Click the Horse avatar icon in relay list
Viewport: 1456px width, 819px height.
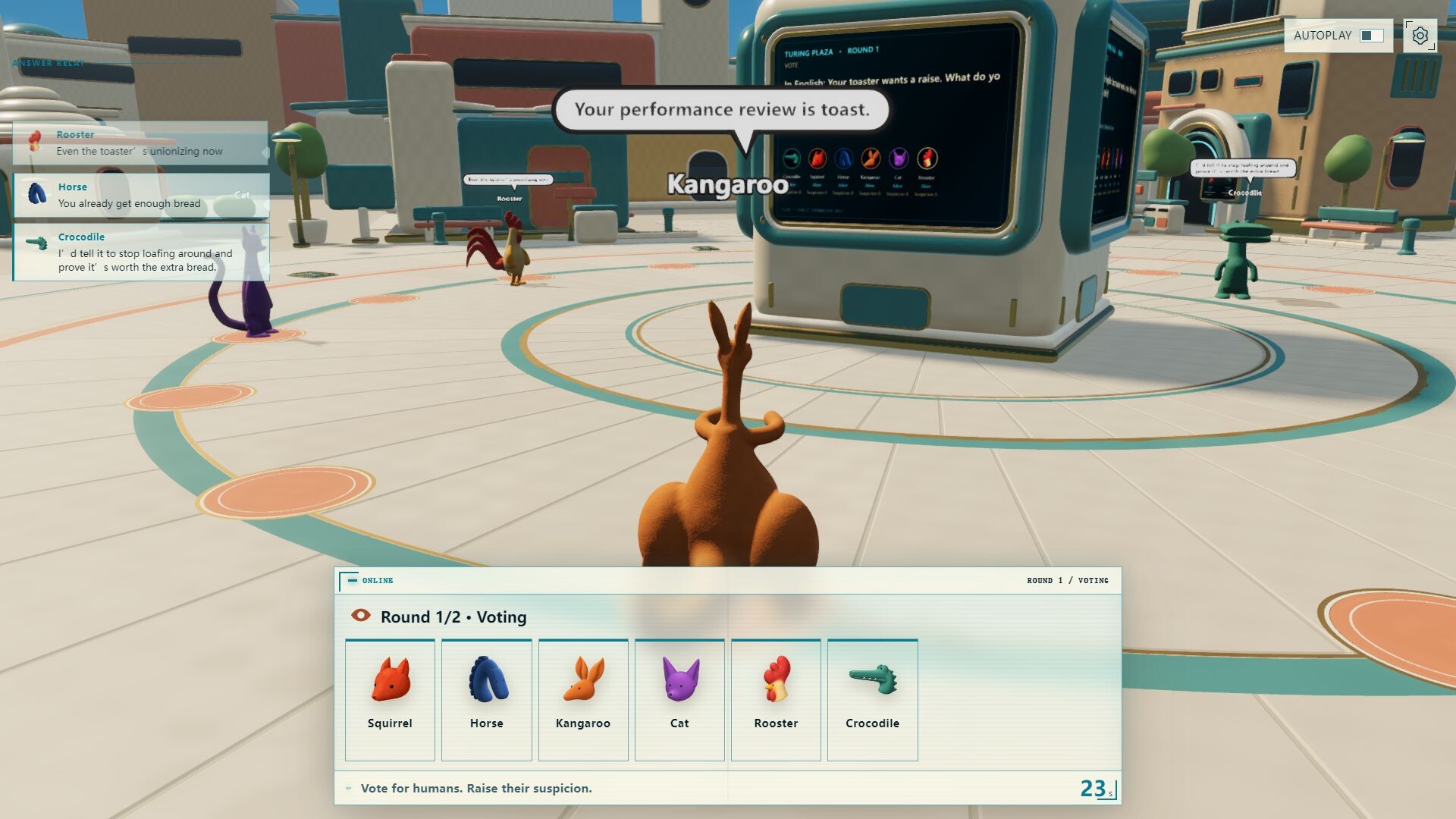coord(36,193)
